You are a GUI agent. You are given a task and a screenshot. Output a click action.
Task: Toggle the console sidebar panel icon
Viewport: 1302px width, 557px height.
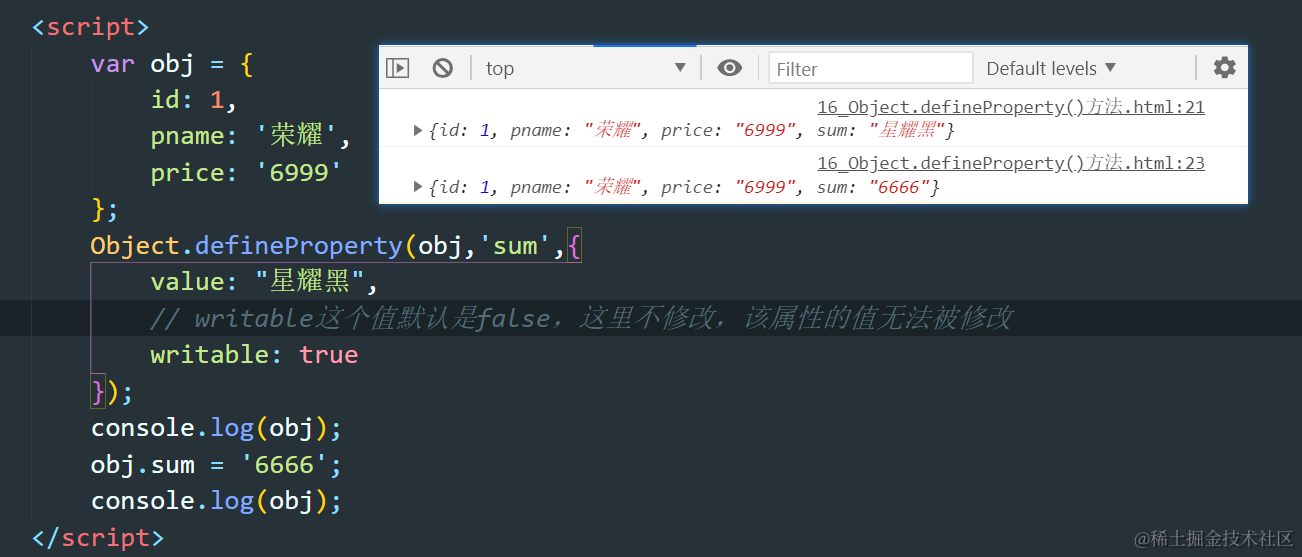(x=398, y=68)
